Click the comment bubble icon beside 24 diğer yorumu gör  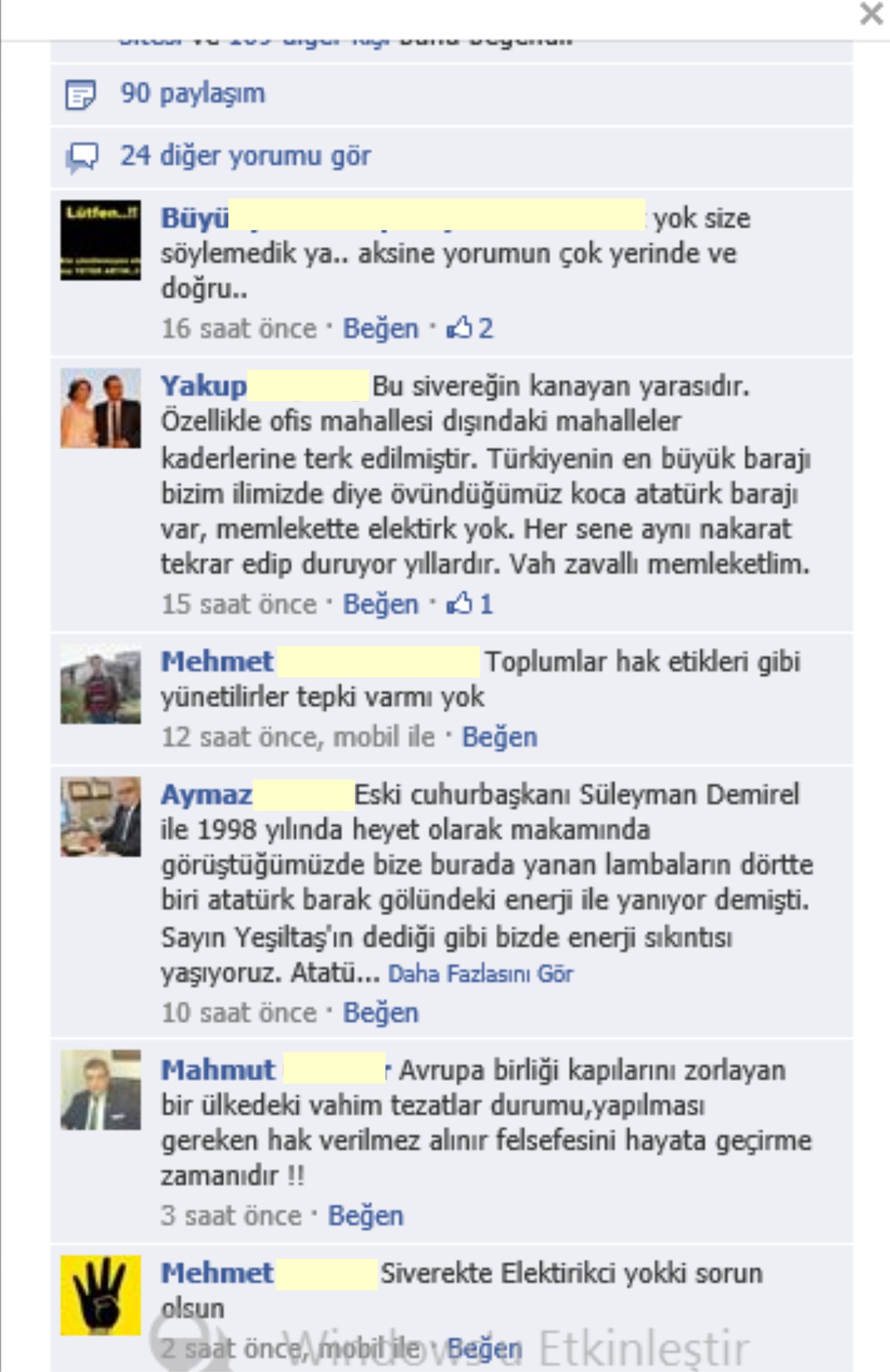point(81,158)
